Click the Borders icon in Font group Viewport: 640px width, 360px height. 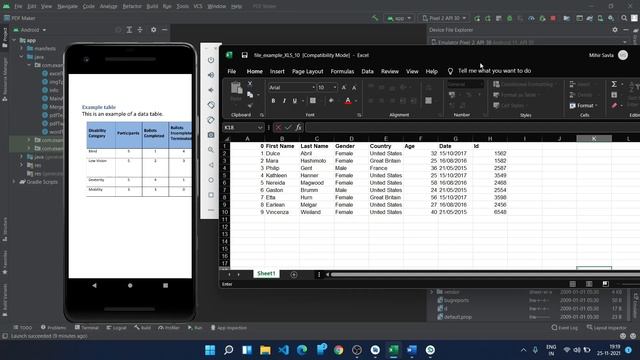(313, 100)
